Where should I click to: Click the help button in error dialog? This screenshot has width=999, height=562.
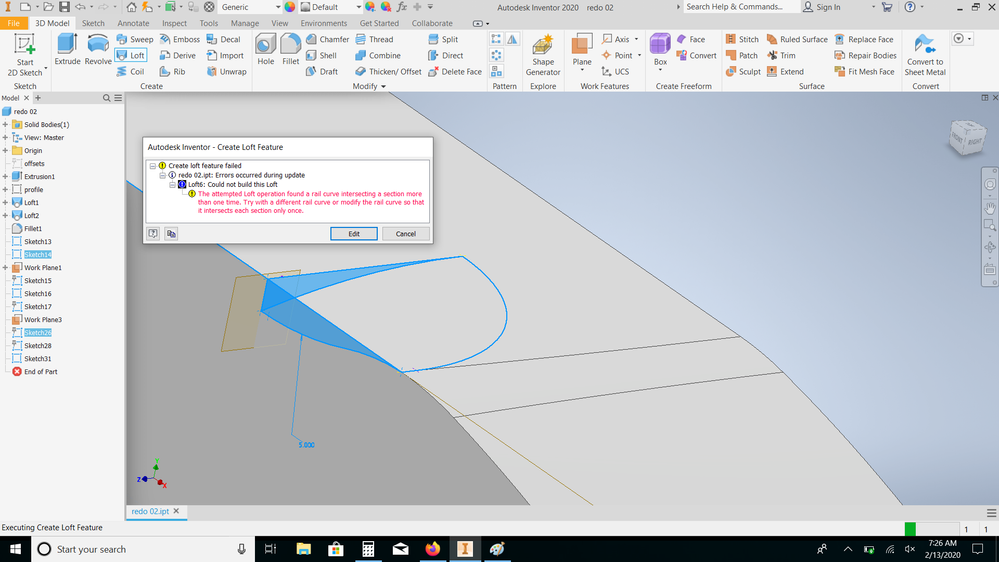pyautogui.click(x=153, y=234)
